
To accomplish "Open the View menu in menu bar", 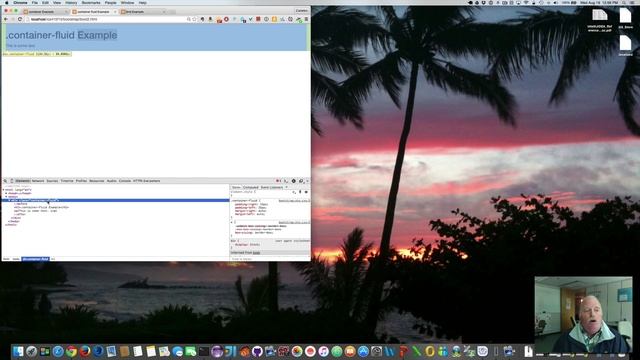I will (x=57, y=2).
